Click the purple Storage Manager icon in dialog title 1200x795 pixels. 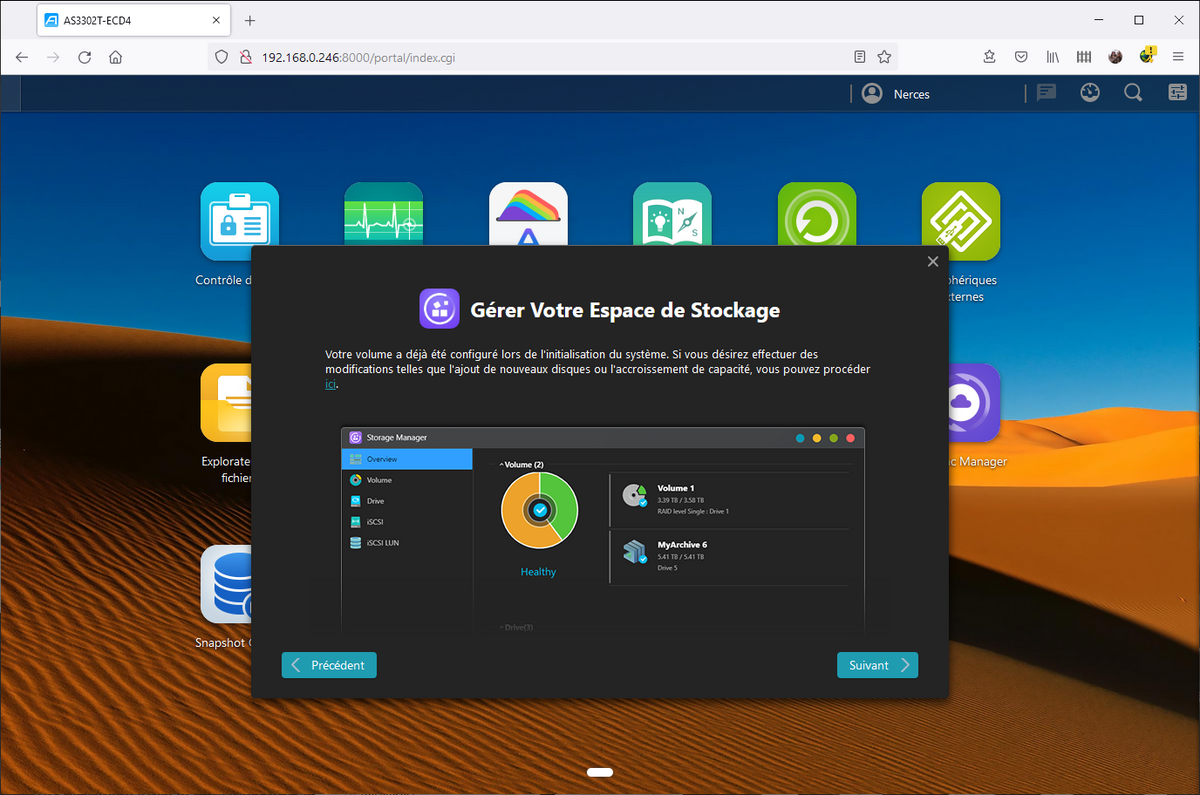439,309
